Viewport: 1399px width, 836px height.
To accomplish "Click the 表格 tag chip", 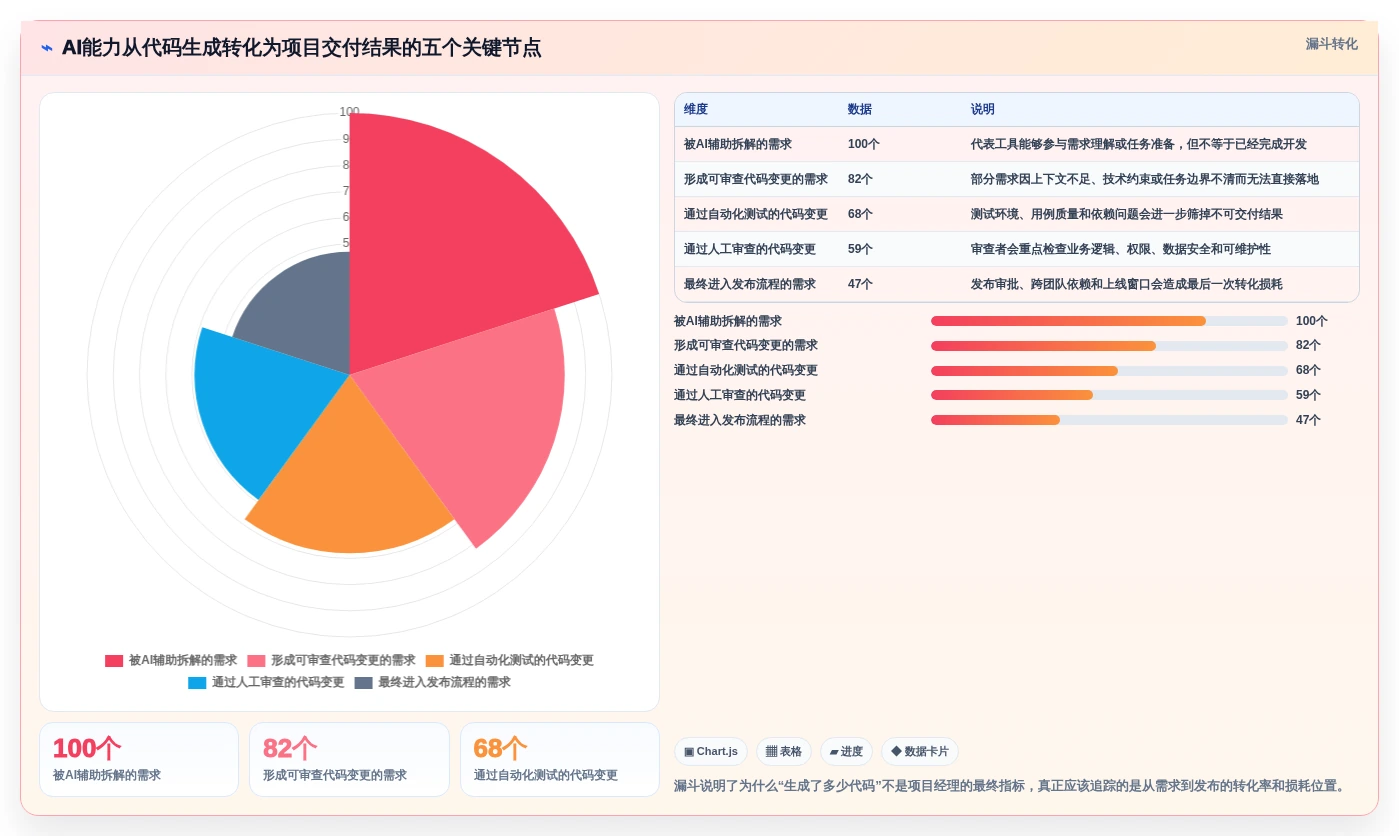I will [784, 752].
